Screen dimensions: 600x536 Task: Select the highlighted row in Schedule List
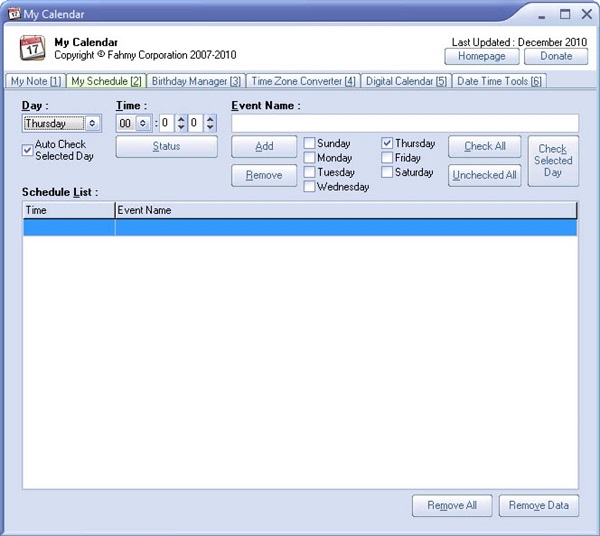pyautogui.click(x=300, y=228)
